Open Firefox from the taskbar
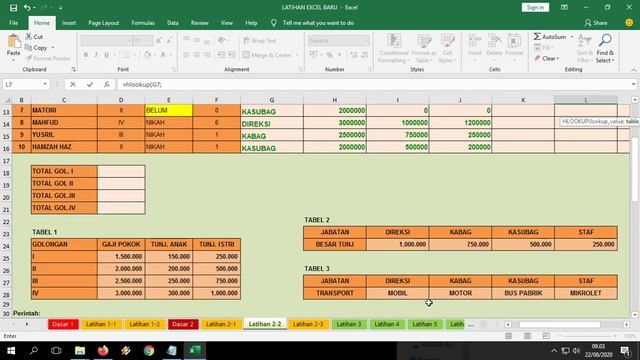Image resolution: width=640 pixels, height=360 pixels. pos(103,351)
